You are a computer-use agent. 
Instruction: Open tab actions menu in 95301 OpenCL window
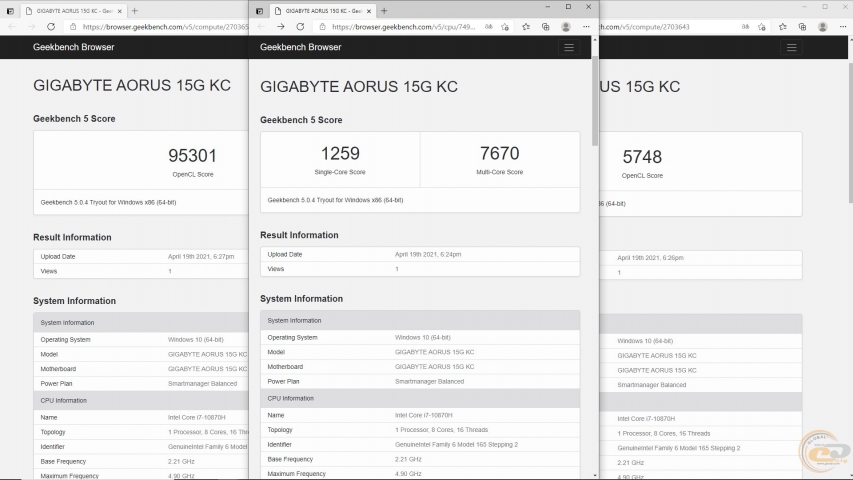(x=10, y=11)
